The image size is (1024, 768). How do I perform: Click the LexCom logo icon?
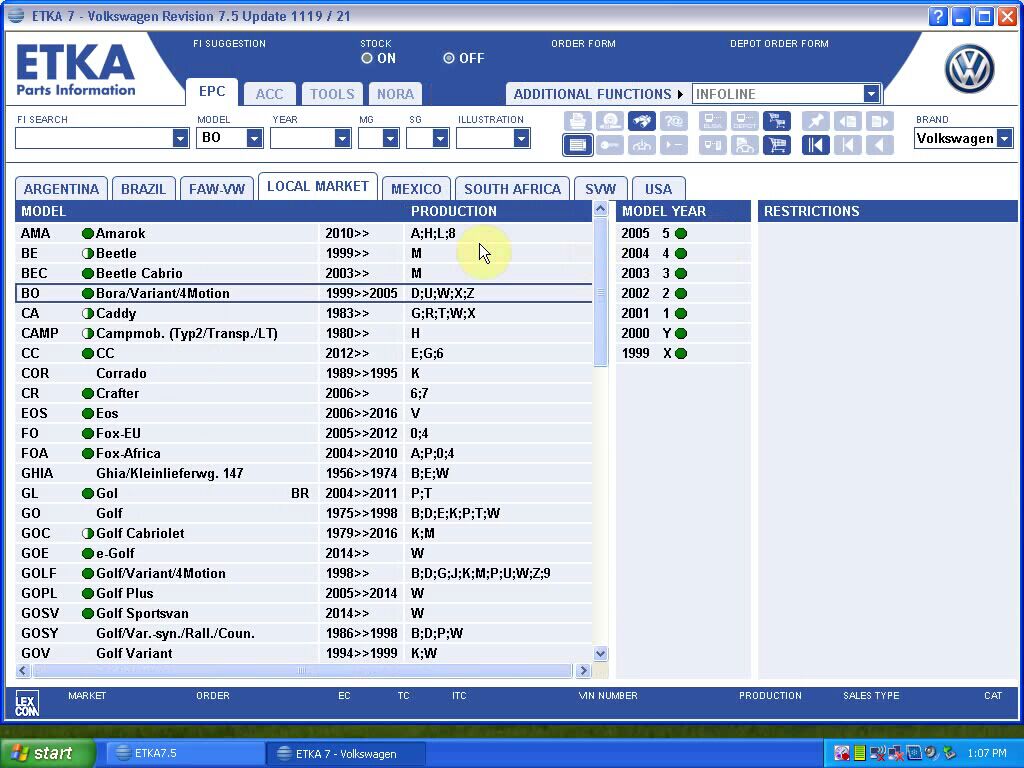(x=27, y=703)
